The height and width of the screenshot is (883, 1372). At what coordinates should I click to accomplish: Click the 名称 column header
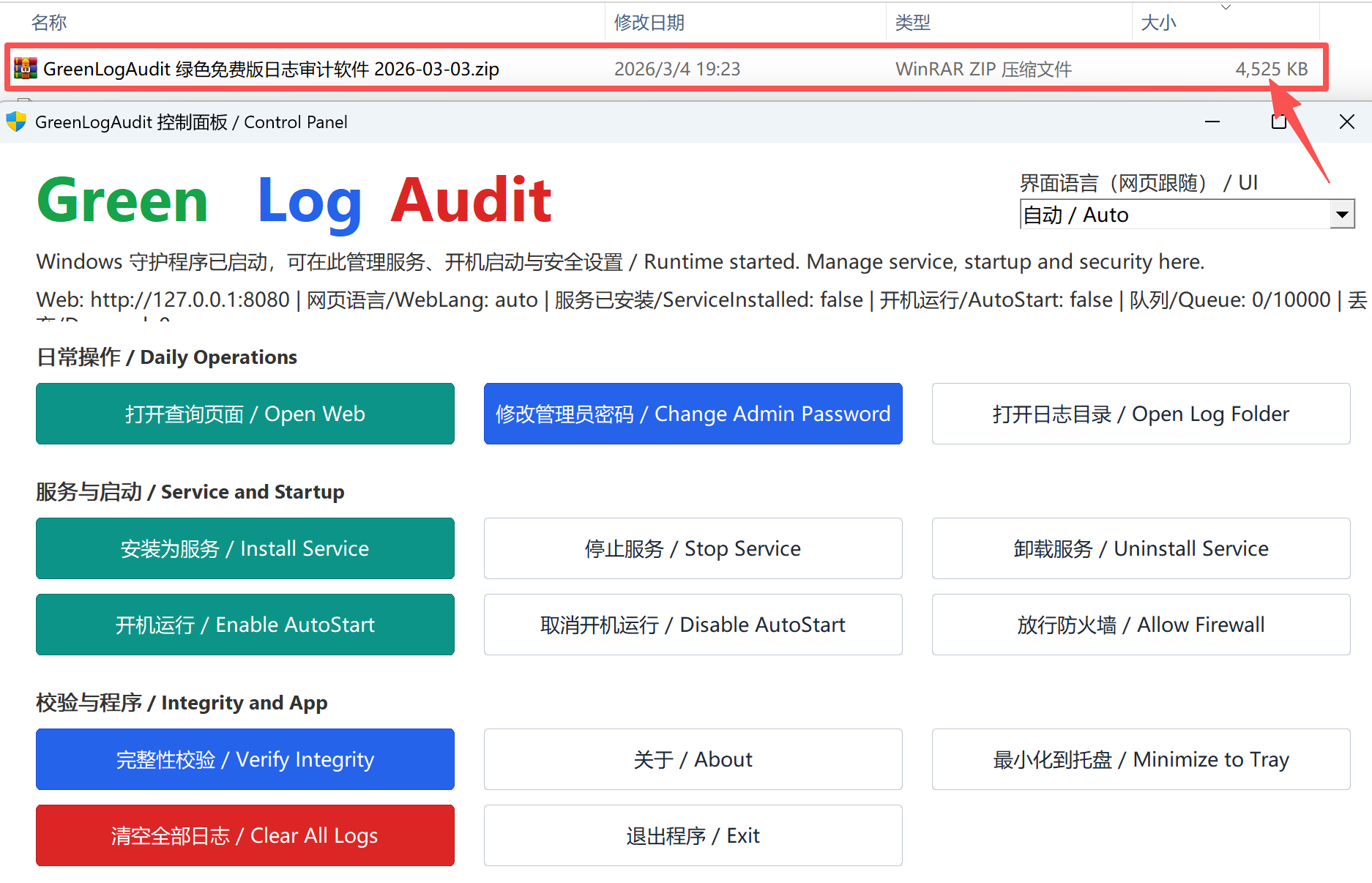[48, 22]
